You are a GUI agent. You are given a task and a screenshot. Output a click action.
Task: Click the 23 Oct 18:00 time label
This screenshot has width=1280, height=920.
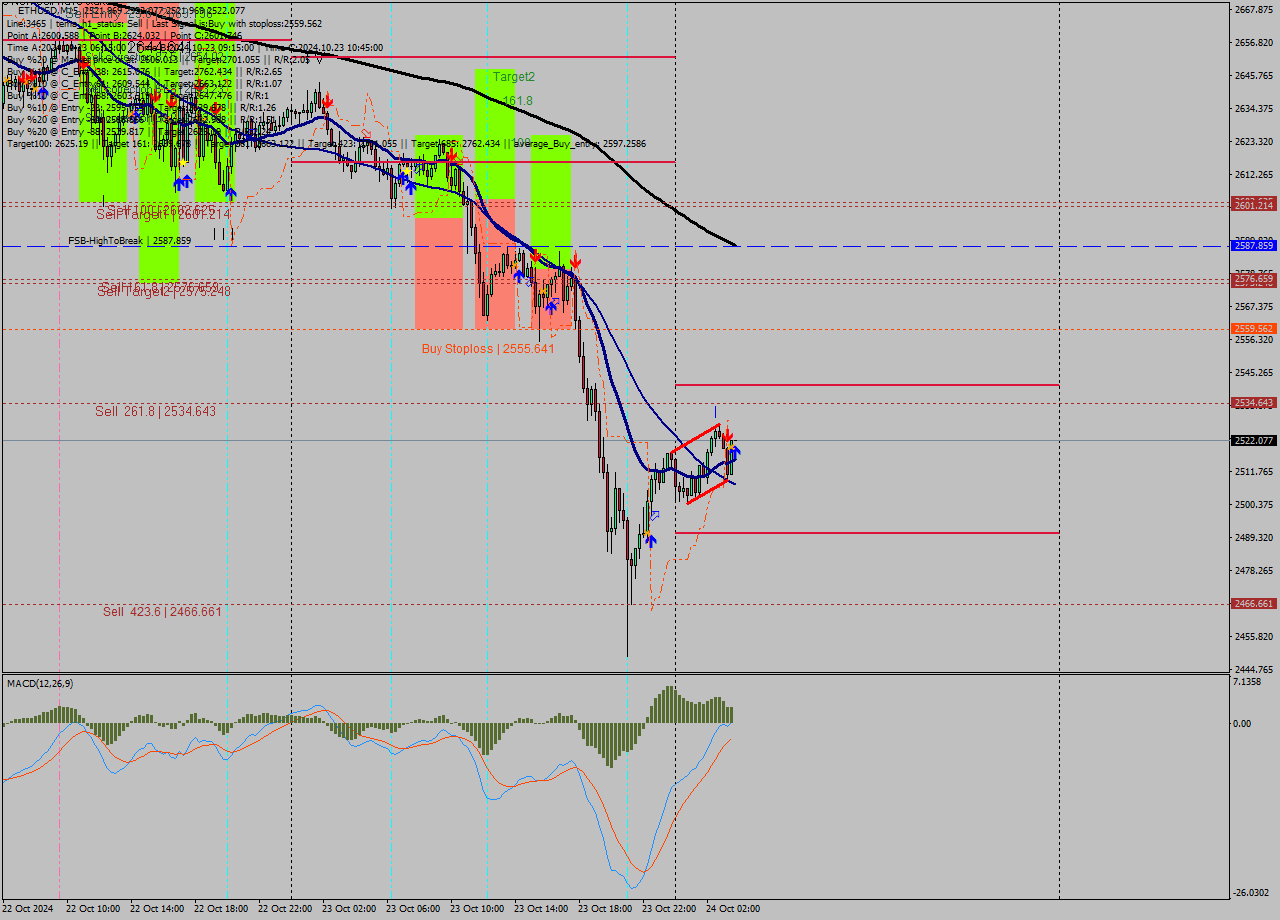point(605,909)
